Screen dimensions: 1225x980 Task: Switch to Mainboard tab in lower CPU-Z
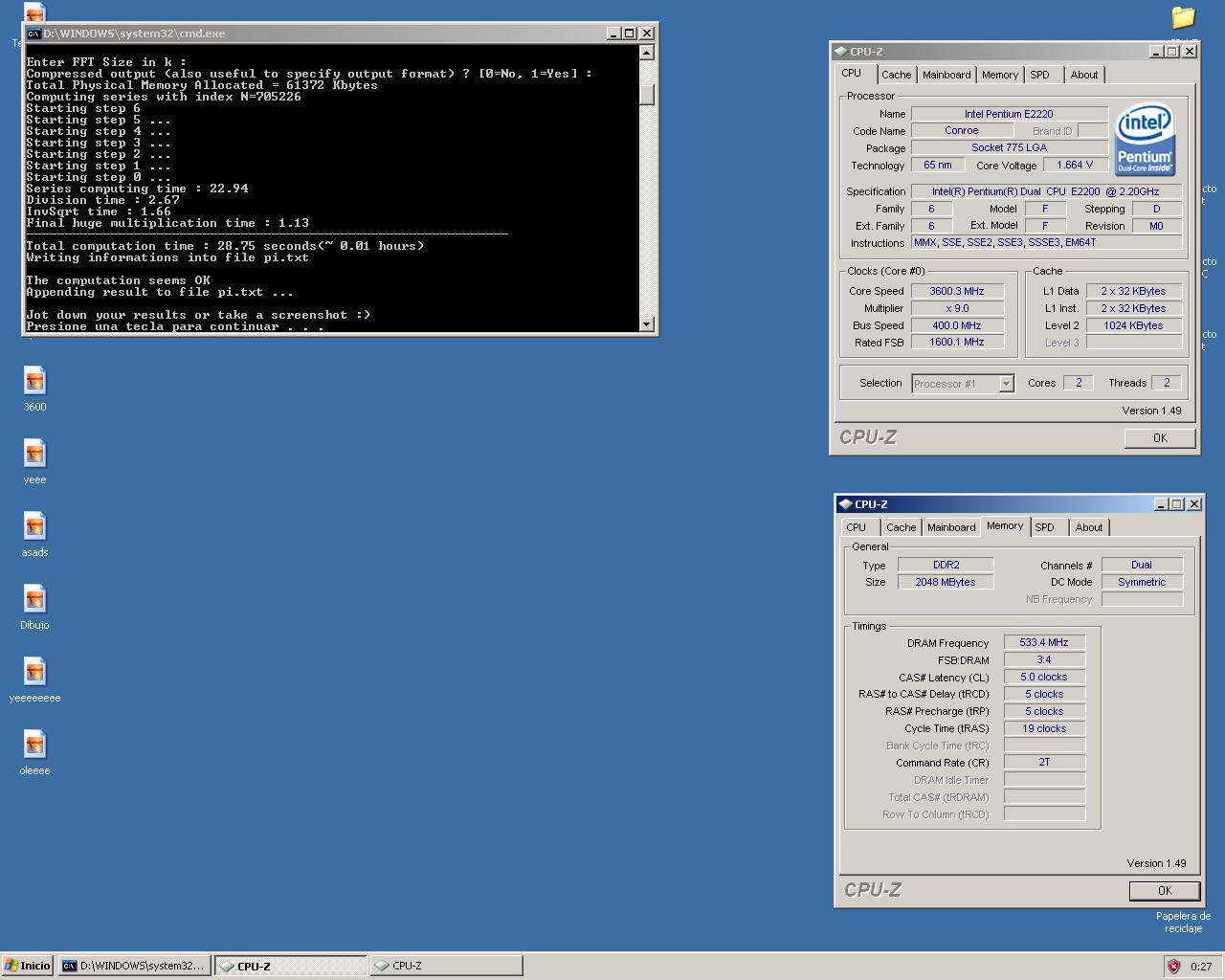pos(951,527)
